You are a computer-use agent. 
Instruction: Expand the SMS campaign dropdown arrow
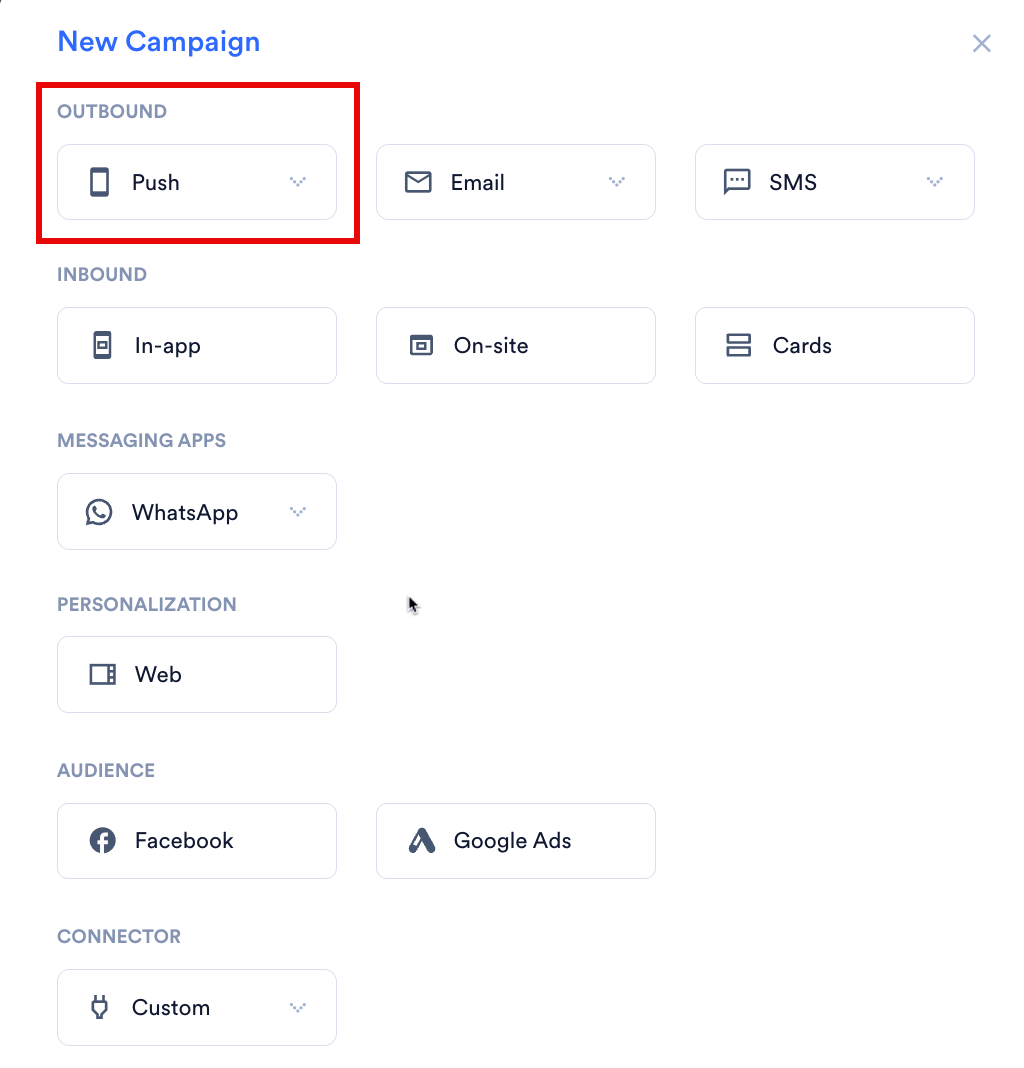point(935,181)
